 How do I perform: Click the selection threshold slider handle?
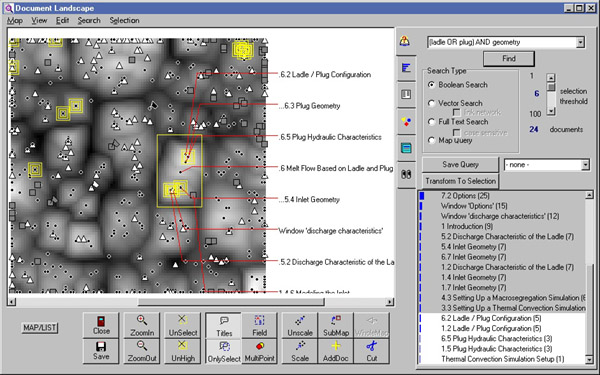551,88
